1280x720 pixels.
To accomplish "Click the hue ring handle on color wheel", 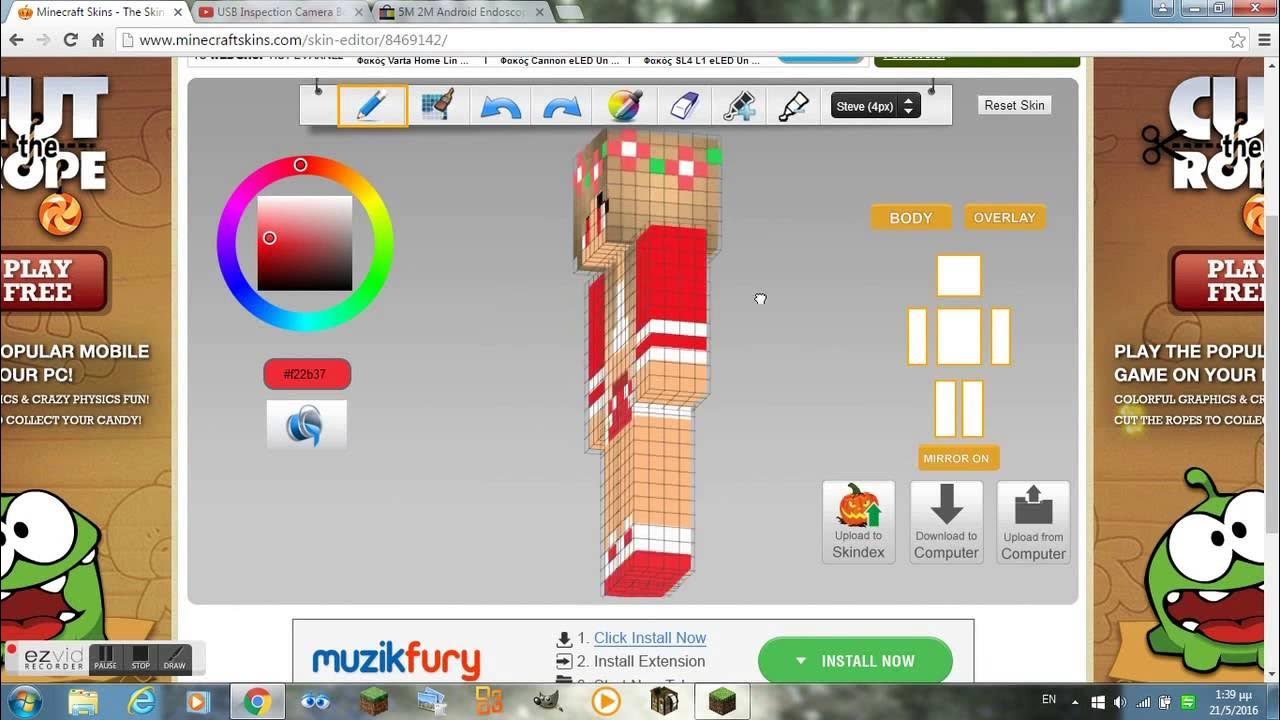I will click(300, 164).
